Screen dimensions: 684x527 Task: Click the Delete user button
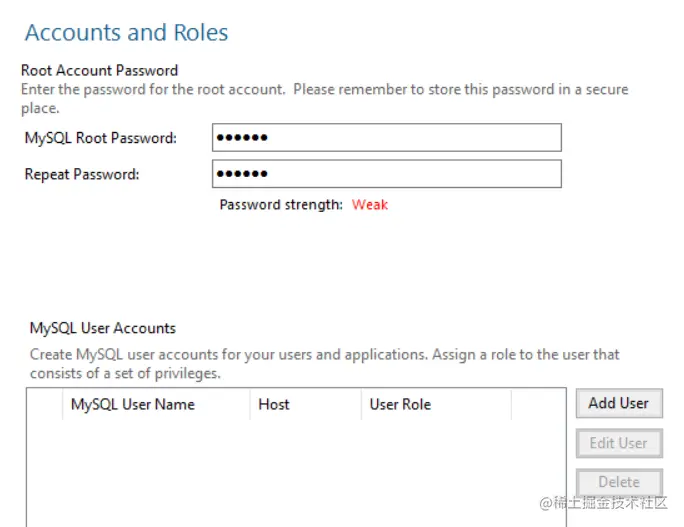pyautogui.click(x=618, y=481)
